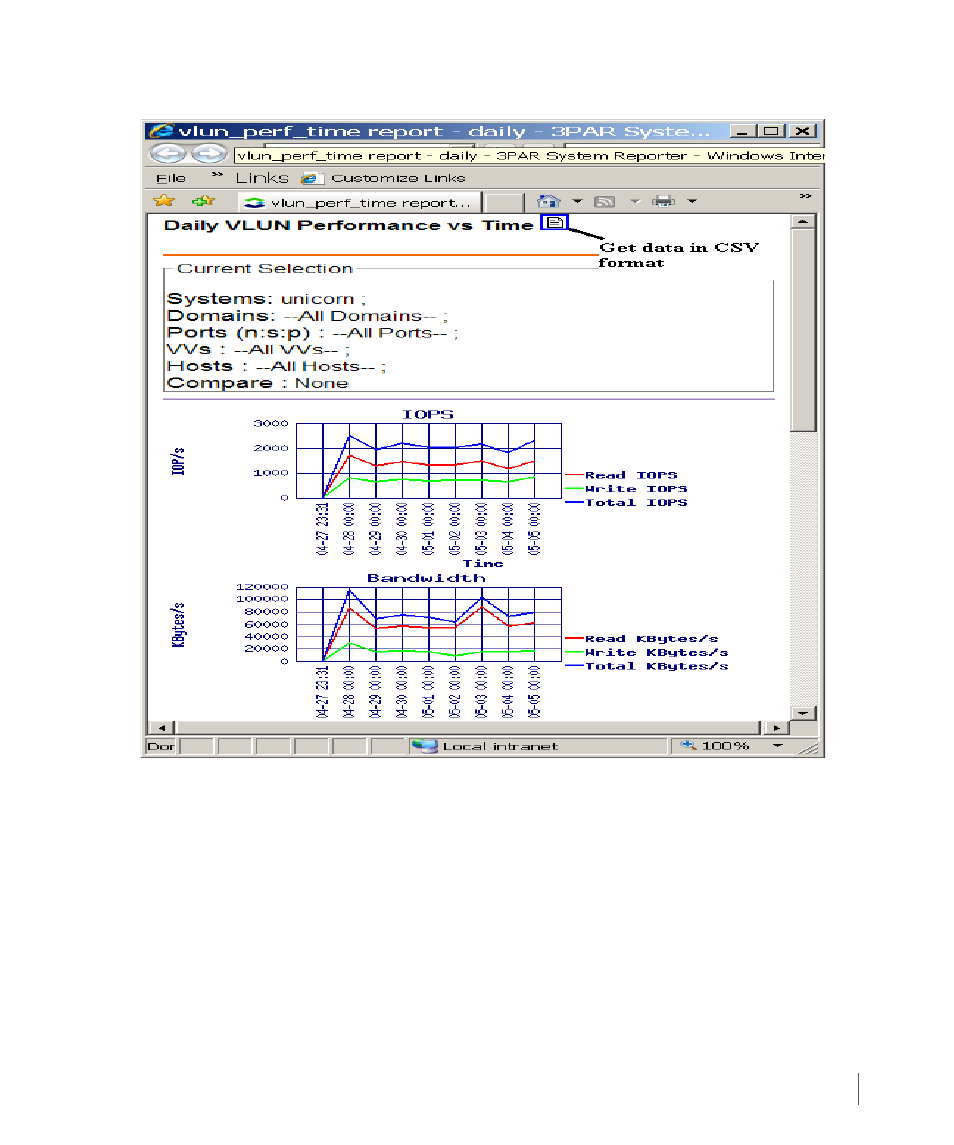Image resolution: width=954 pixels, height=1145 pixels.
Task: Click the Bandwidth chart title
Action: (426, 578)
